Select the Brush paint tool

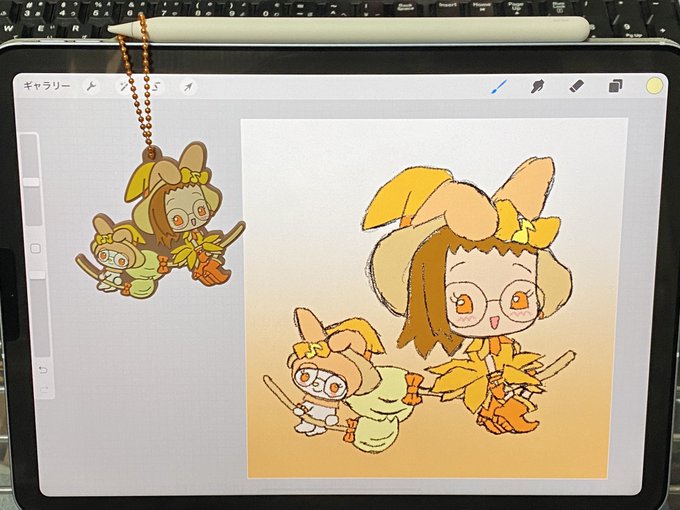tap(499, 86)
